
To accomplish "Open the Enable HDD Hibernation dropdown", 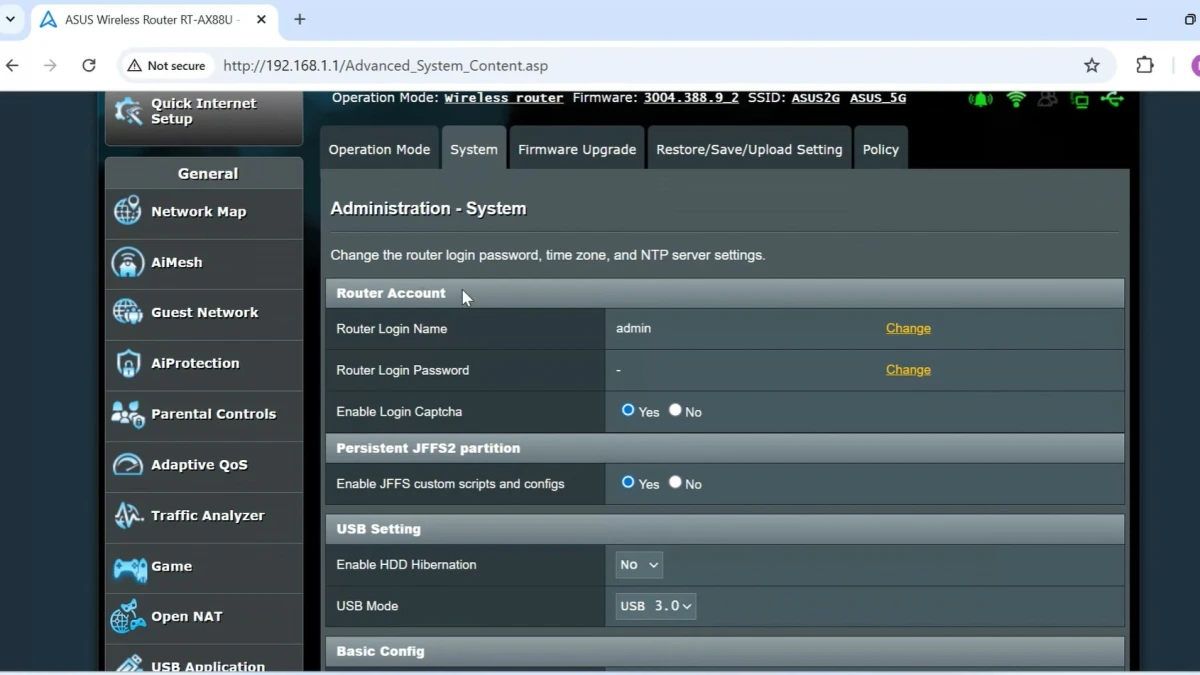I will click(x=639, y=565).
